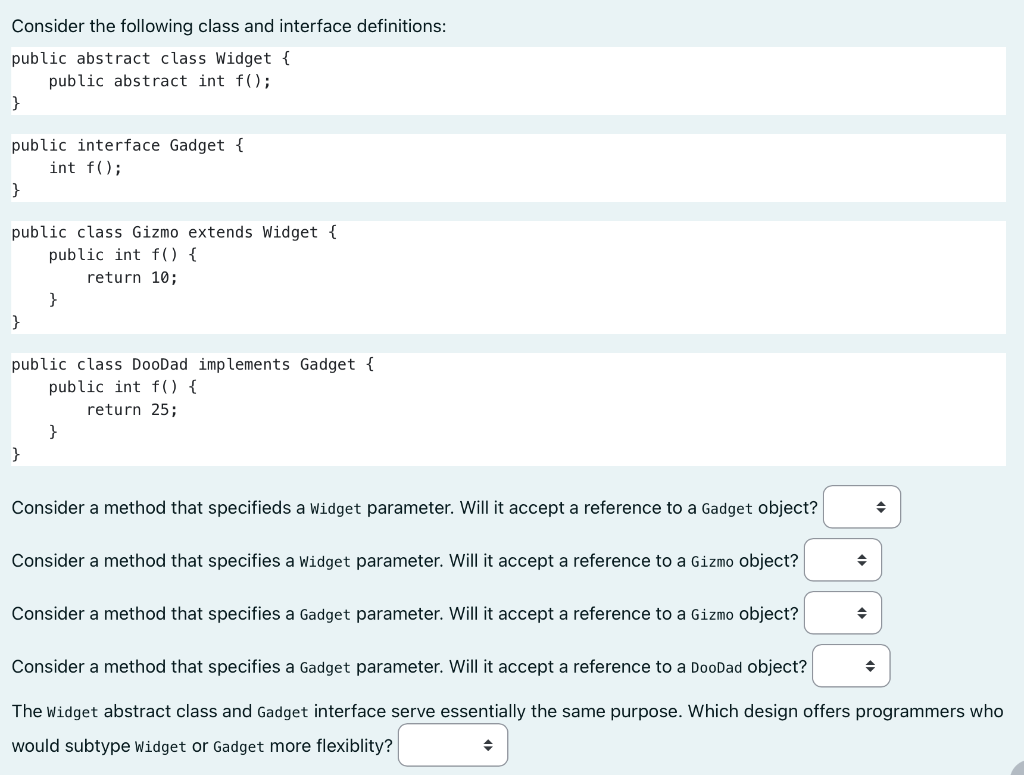
Task: Click the page resize handle at bottom right
Action: coord(1016,768)
